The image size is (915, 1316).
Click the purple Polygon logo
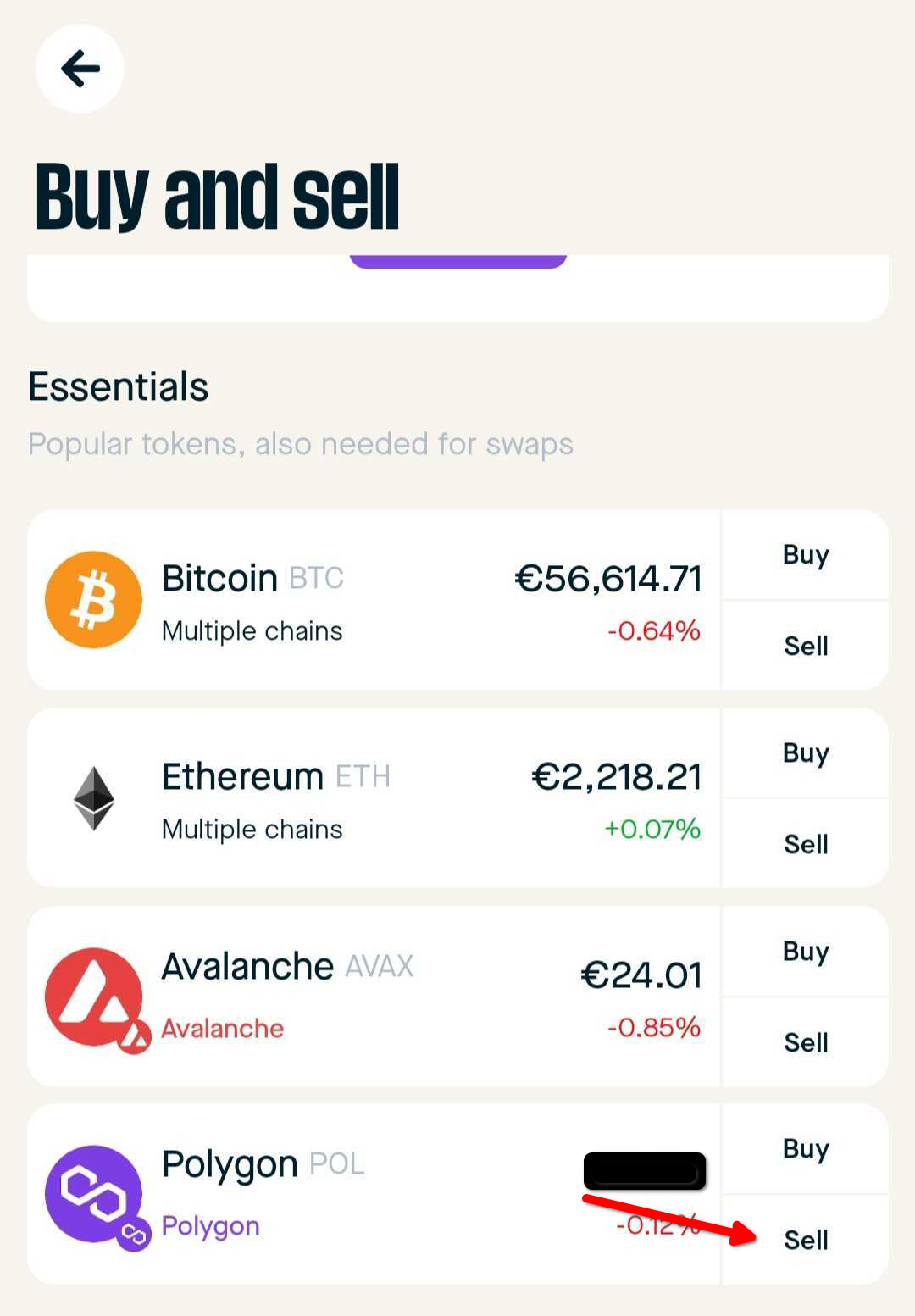[x=93, y=1194]
